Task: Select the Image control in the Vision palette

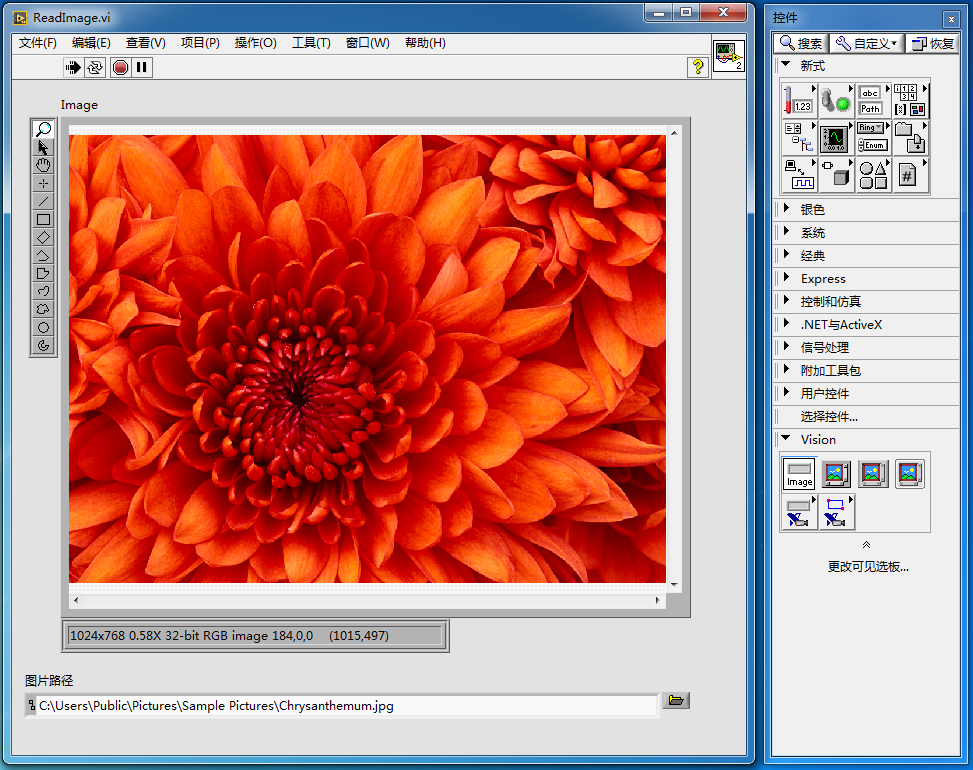Action: (x=799, y=474)
